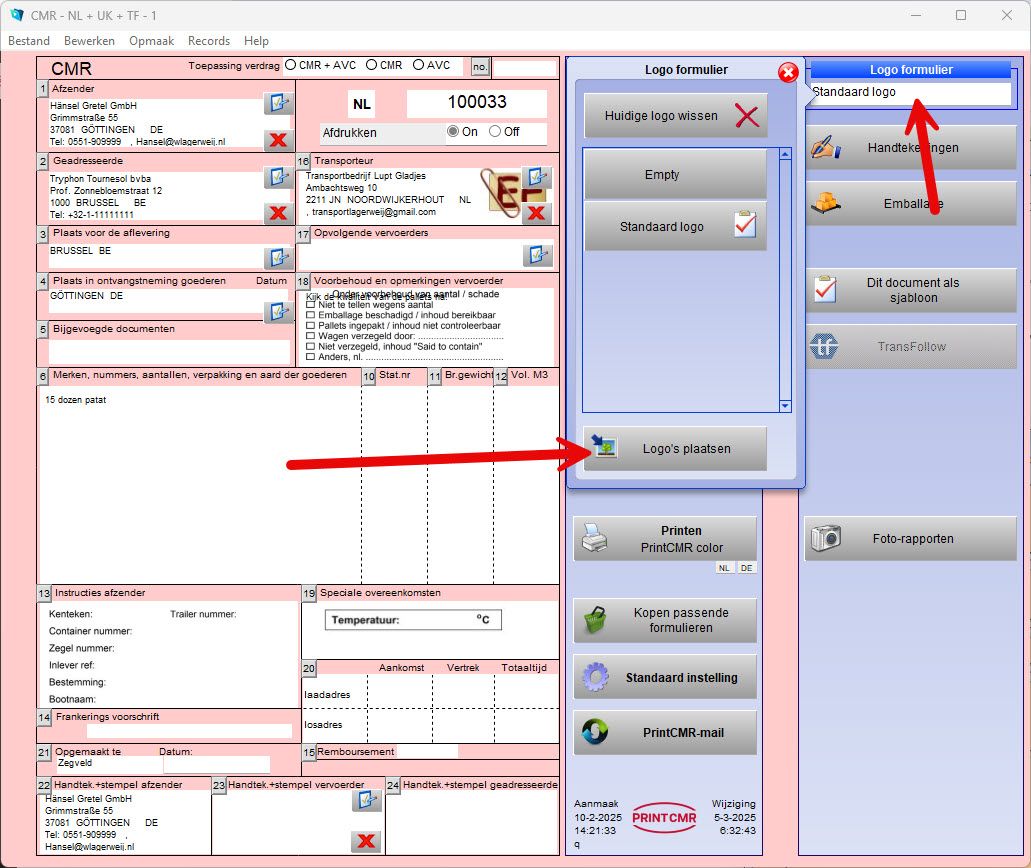
Task: Delete Handtek.+stempel vervoerder with red X
Action: 366,841
